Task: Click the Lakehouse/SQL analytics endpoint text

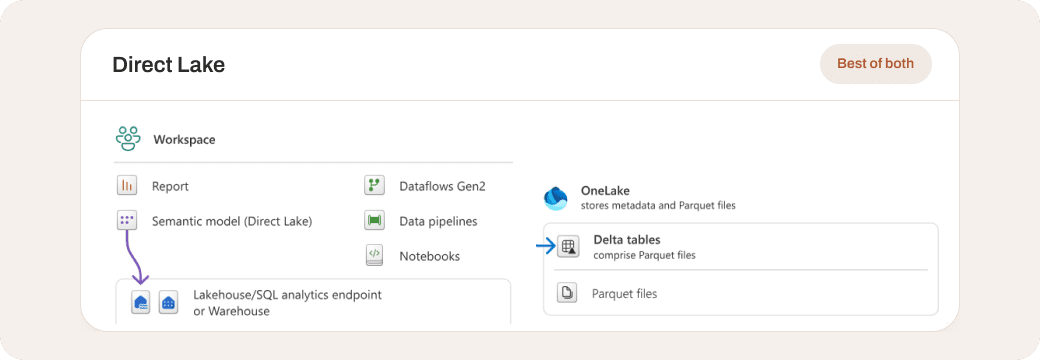Action: tap(288, 294)
